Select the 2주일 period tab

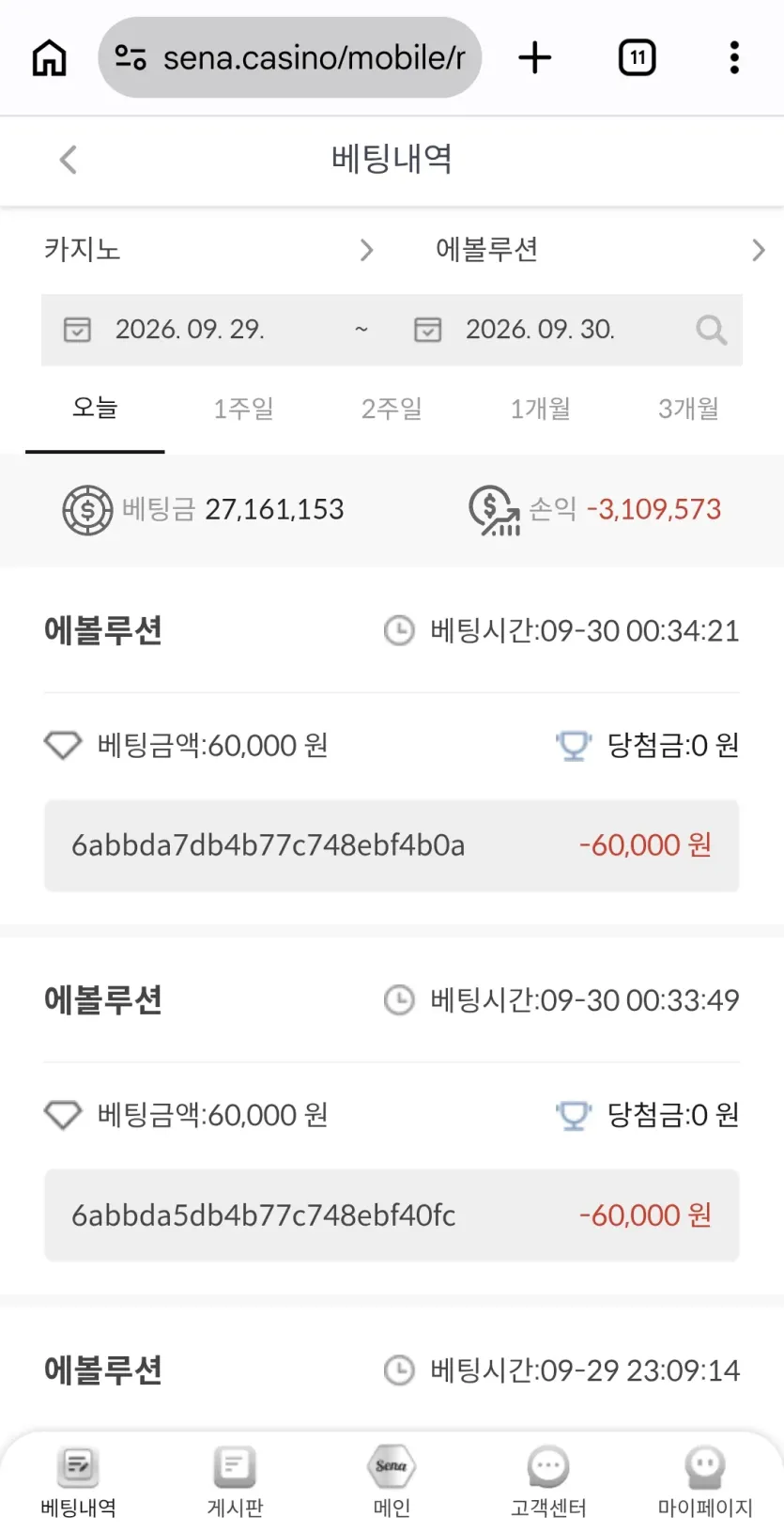[x=392, y=409]
